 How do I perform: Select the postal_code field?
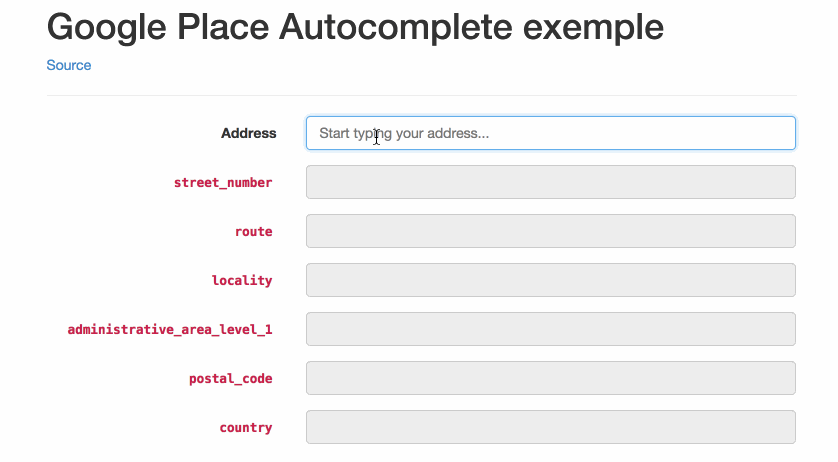(550, 378)
